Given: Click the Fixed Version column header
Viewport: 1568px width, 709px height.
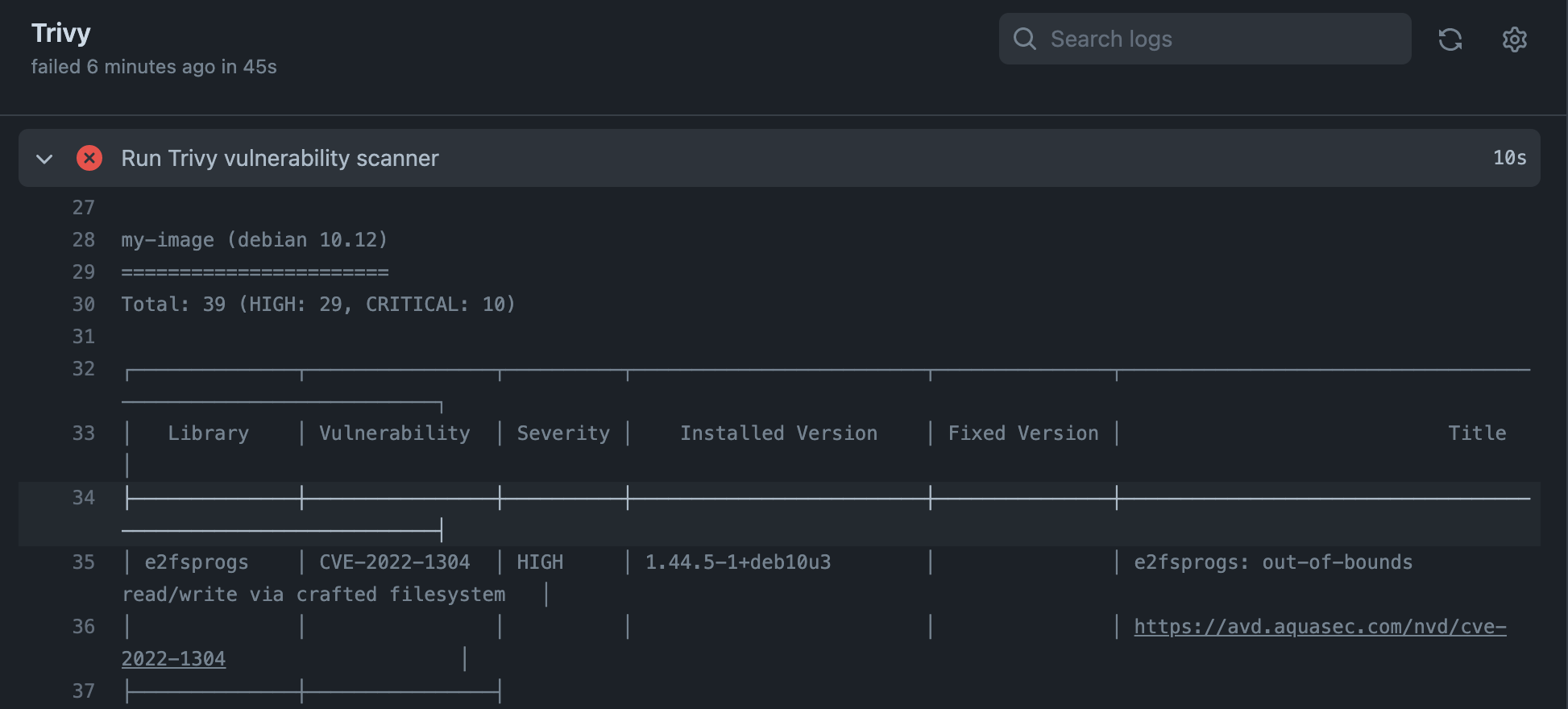Looking at the screenshot, I should click(1023, 433).
